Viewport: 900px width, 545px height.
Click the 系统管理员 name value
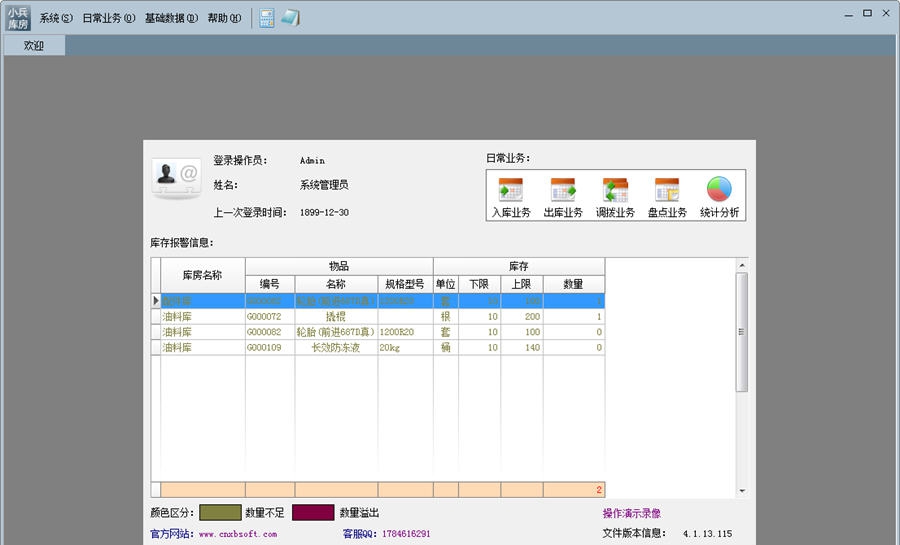point(324,185)
